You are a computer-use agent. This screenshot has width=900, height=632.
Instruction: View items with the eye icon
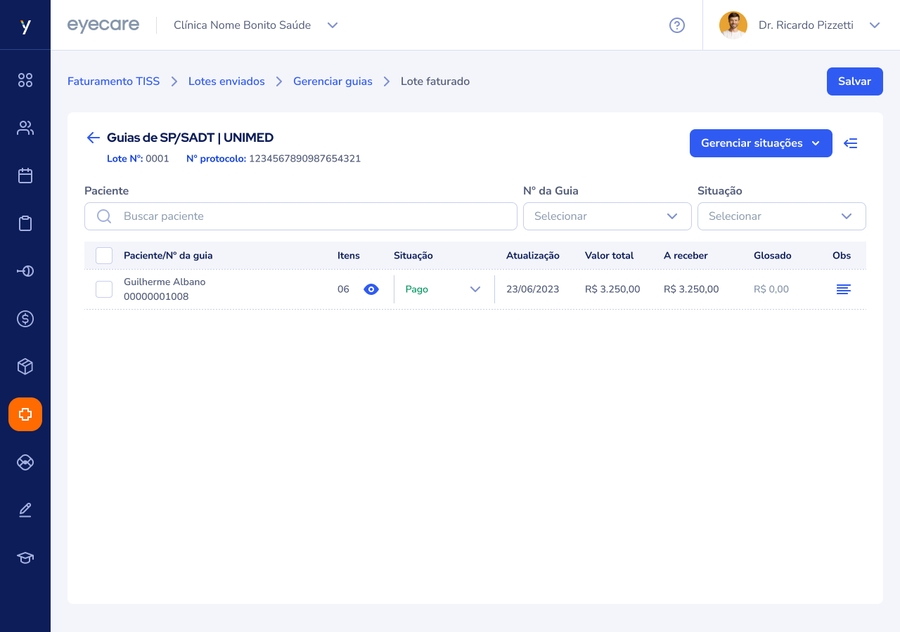point(371,289)
